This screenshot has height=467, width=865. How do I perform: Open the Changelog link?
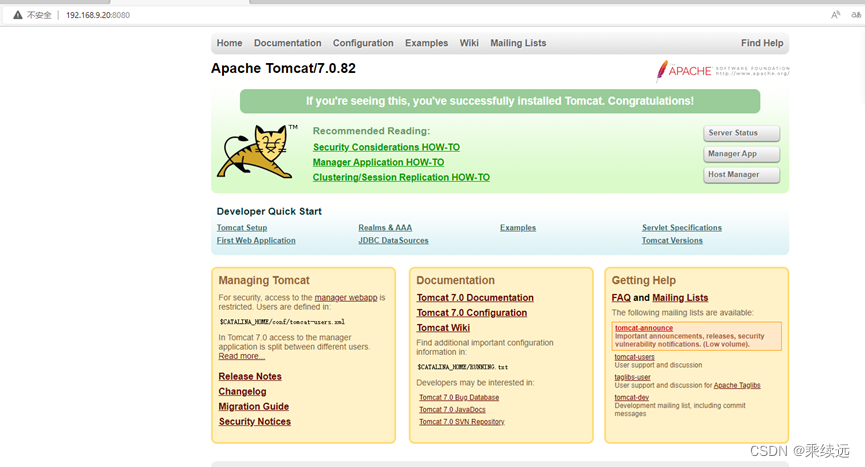pyautogui.click(x=242, y=391)
